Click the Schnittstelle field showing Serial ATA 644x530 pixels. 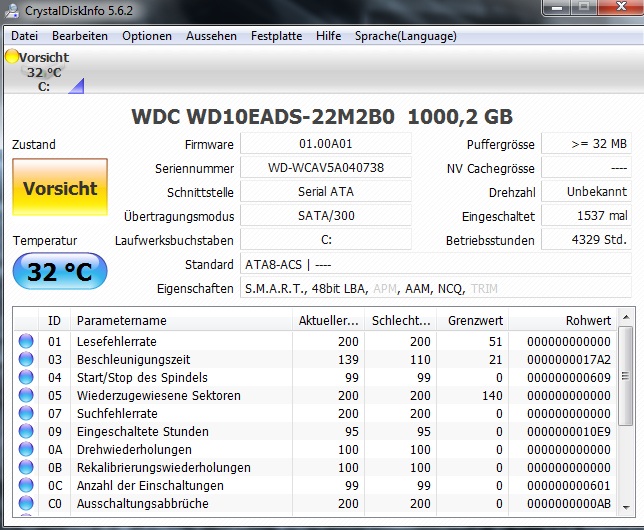tap(326, 191)
